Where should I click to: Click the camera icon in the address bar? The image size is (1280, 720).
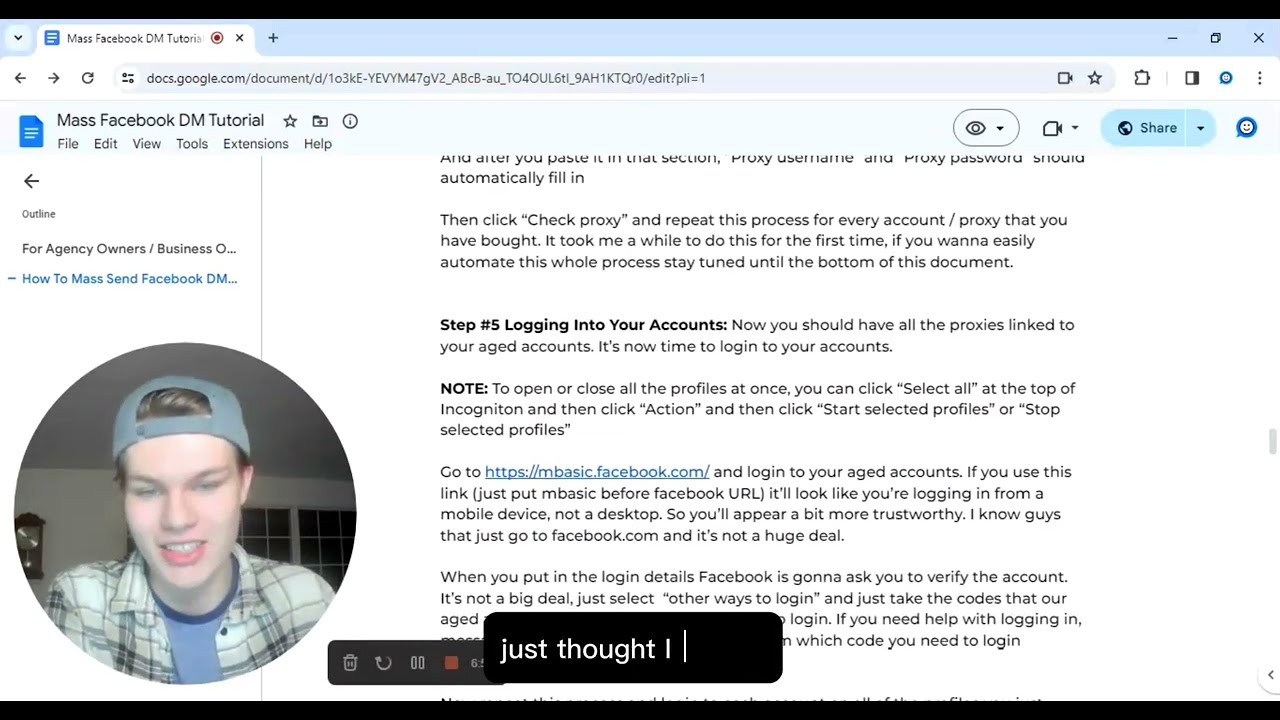pyautogui.click(x=1065, y=78)
